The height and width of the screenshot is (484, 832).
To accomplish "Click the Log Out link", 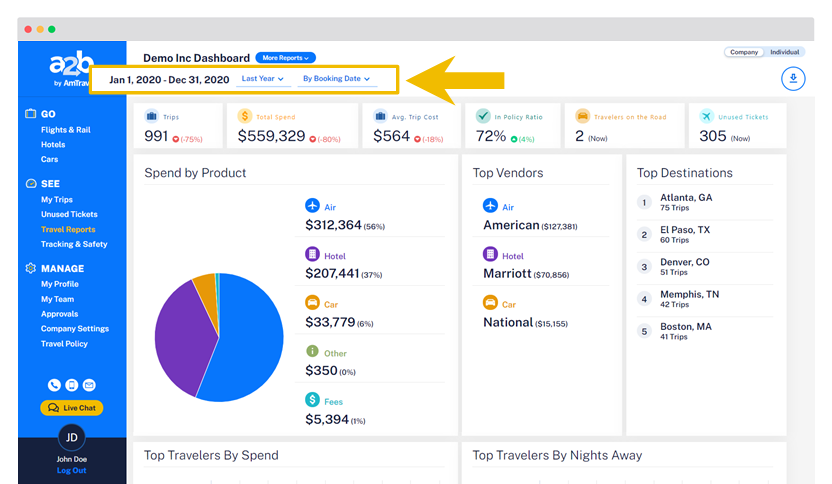I will pyautogui.click(x=71, y=470).
